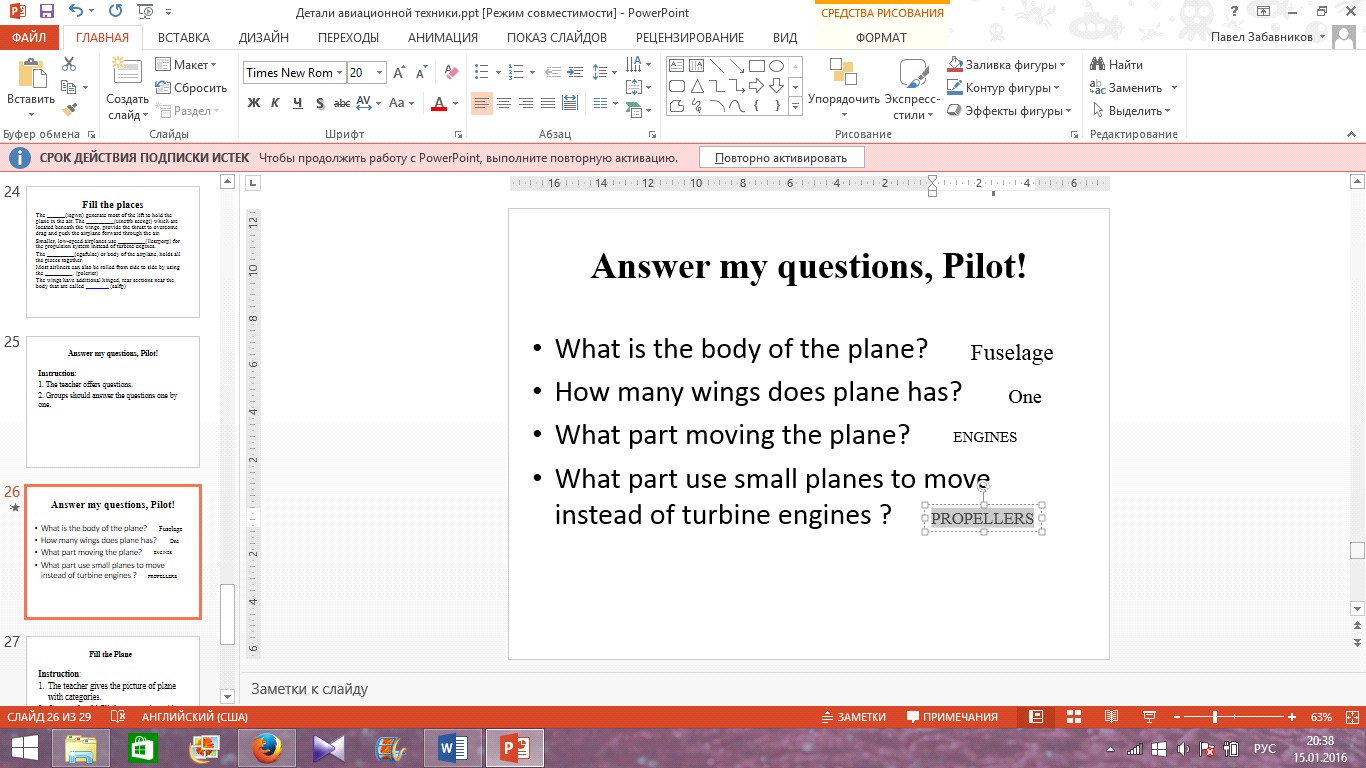
Task: Click the Clear All Formatting eraser icon
Action: click(451, 73)
